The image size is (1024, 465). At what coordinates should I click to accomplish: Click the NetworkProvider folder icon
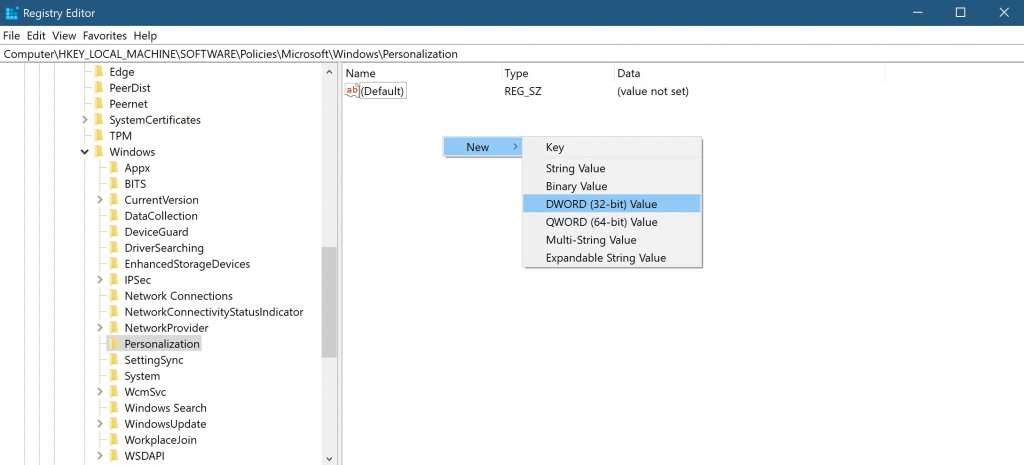click(114, 328)
